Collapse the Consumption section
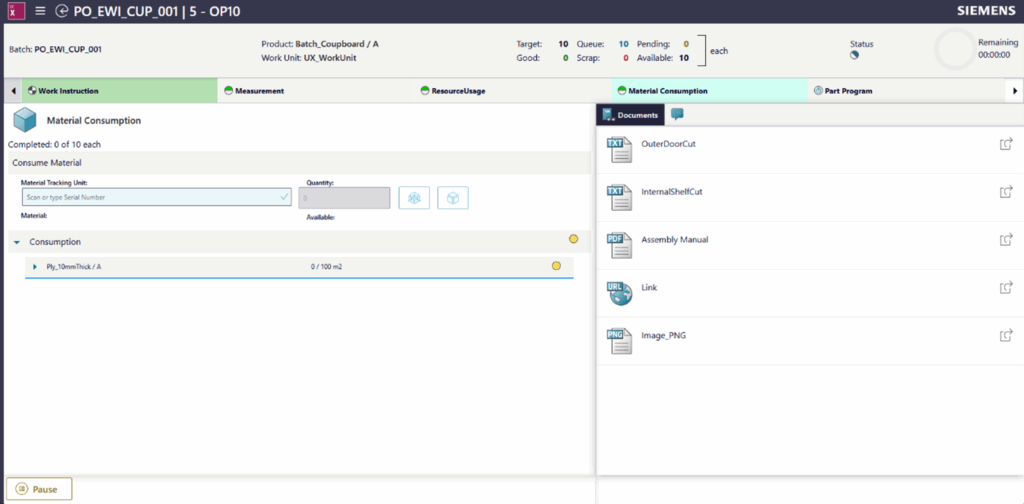 pos(17,242)
